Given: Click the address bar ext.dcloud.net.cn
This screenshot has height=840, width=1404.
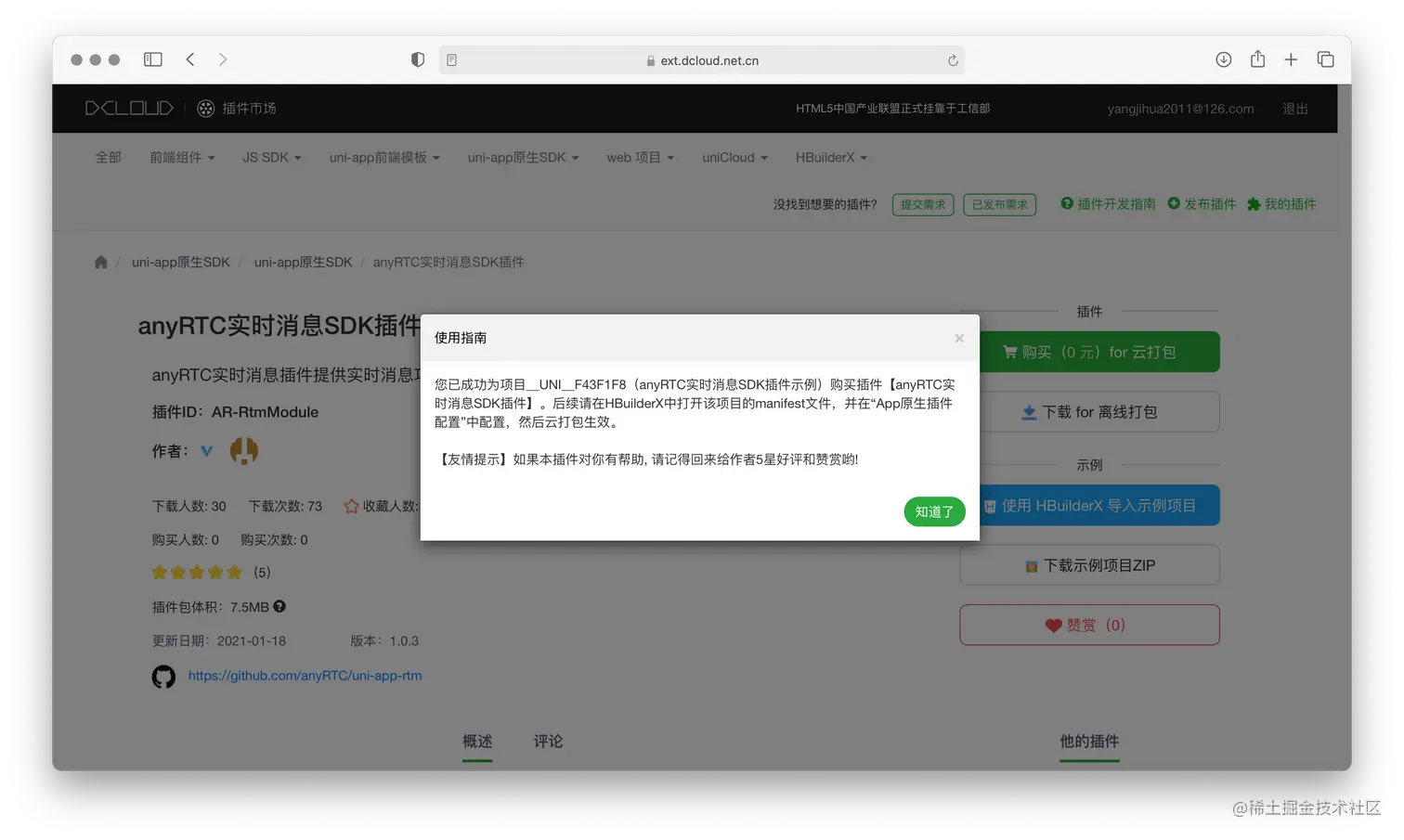Looking at the screenshot, I should click(x=702, y=60).
